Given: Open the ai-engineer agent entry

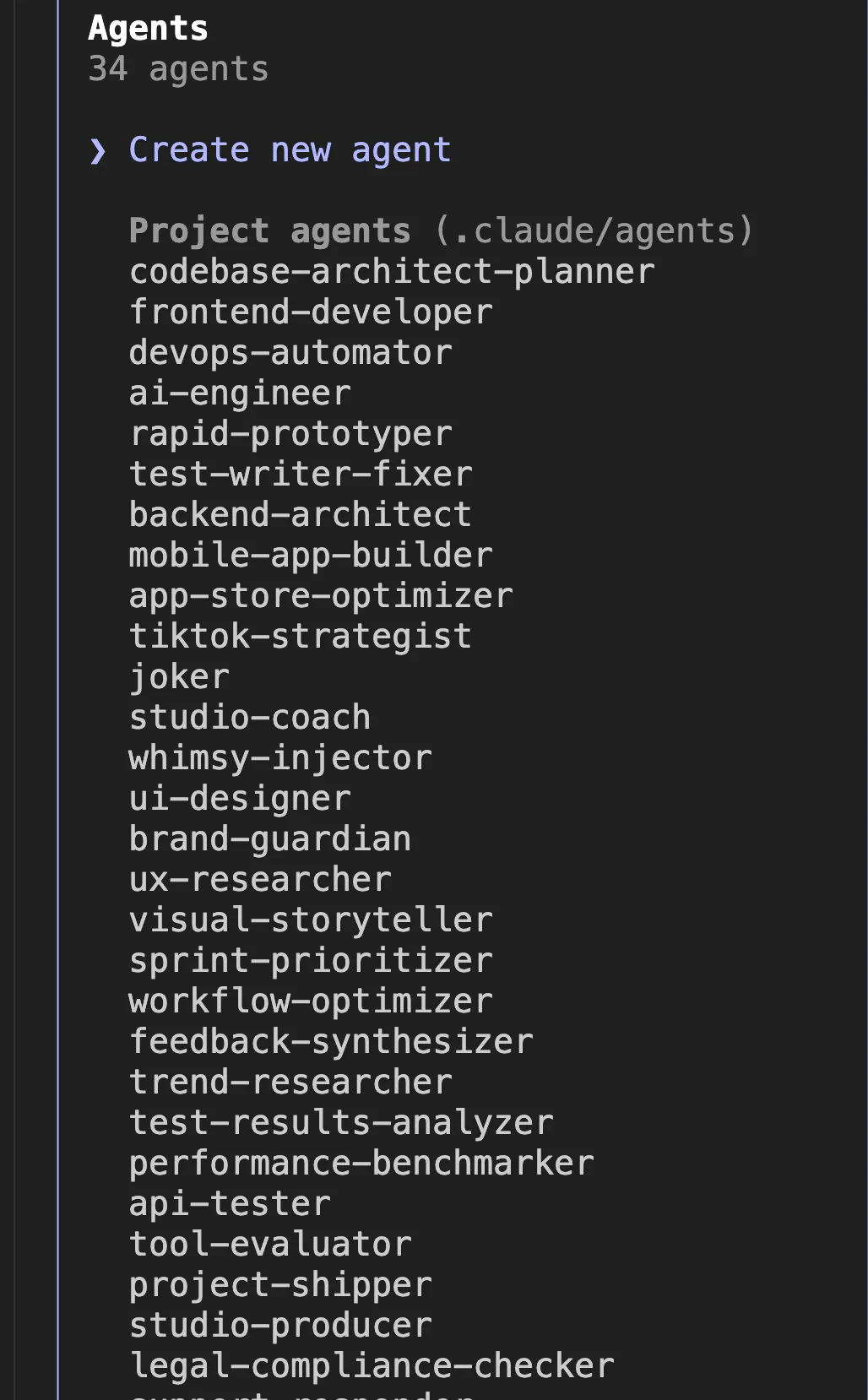Looking at the screenshot, I should coord(239,393).
